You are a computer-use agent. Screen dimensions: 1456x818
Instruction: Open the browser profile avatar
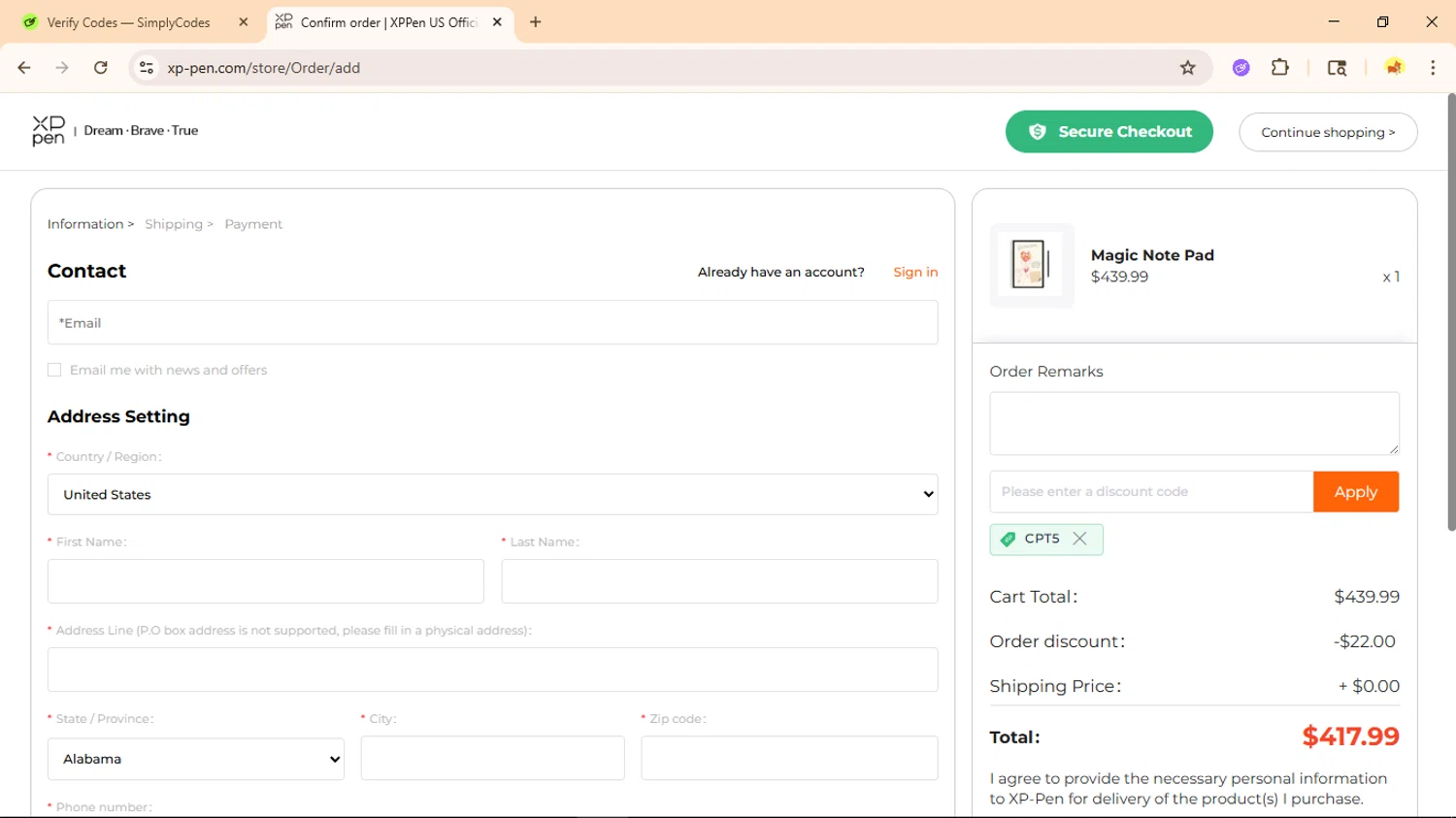click(x=1394, y=68)
